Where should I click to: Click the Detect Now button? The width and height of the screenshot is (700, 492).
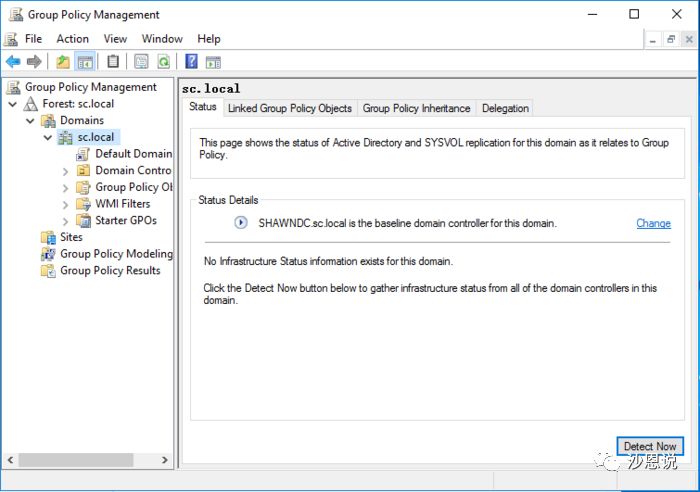click(x=650, y=446)
